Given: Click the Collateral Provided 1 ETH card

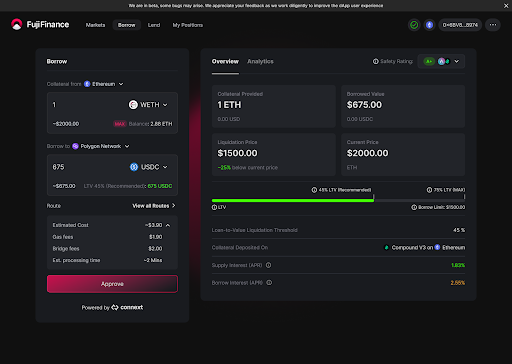Looking at the screenshot, I should point(274,106).
